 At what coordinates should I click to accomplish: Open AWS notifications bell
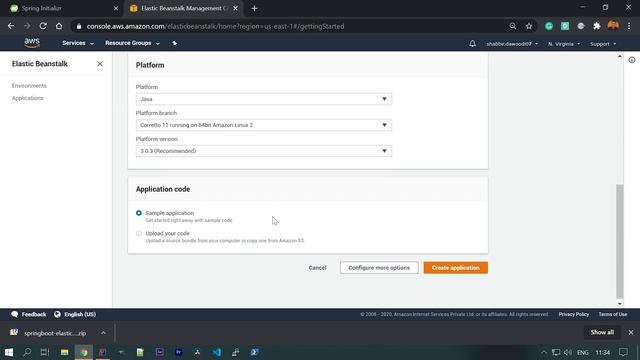pyautogui.click(x=472, y=44)
